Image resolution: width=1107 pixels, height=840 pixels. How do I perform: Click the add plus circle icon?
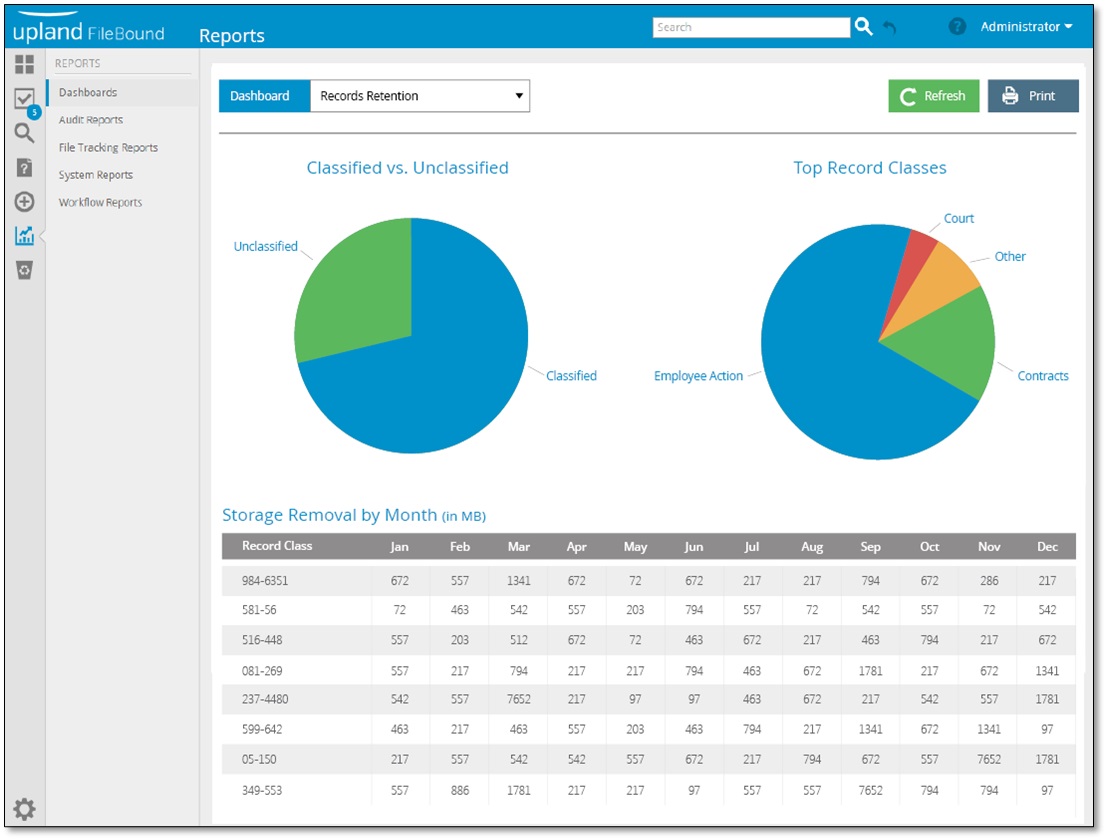[x=24, y=202]
